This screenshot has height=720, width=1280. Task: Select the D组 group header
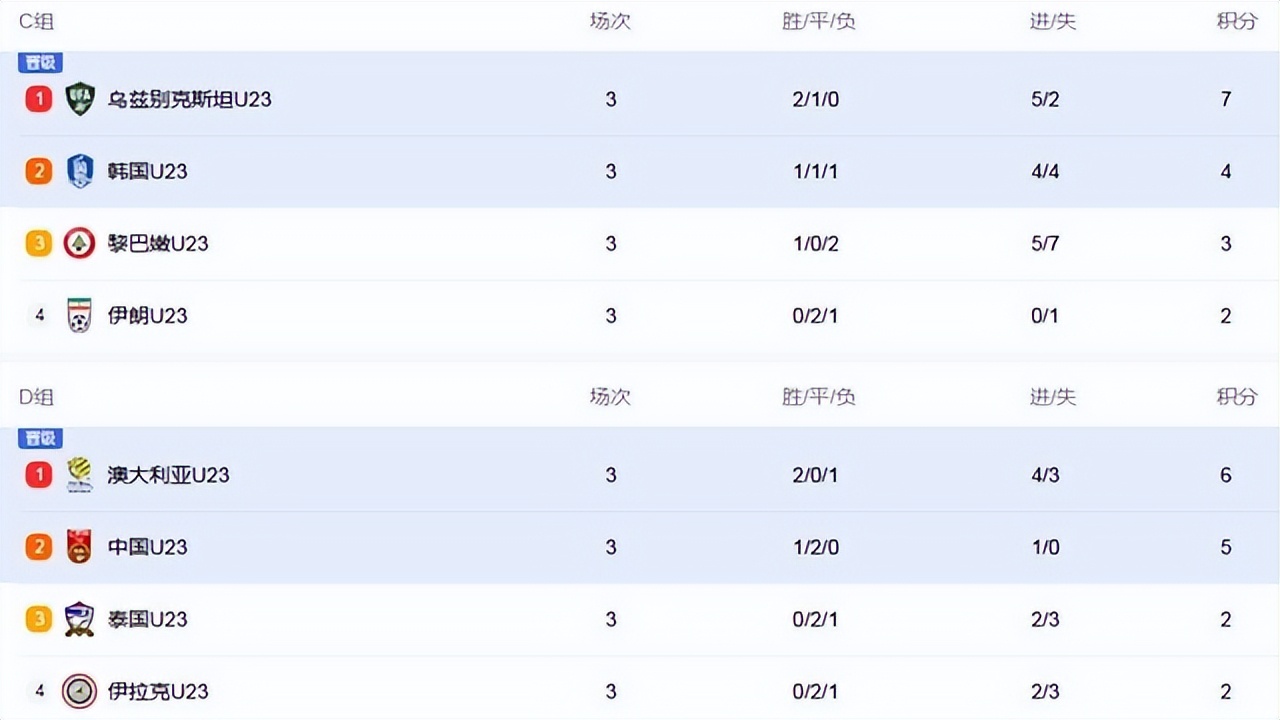click(37, 397)
